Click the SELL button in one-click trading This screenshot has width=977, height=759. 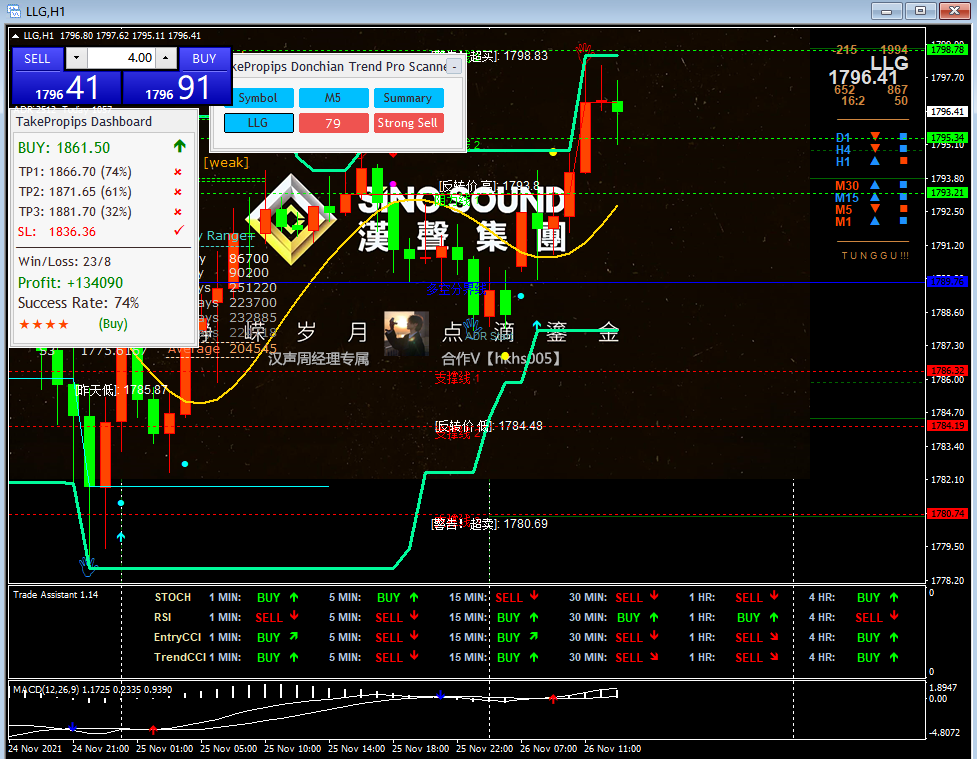coord(37,59)
